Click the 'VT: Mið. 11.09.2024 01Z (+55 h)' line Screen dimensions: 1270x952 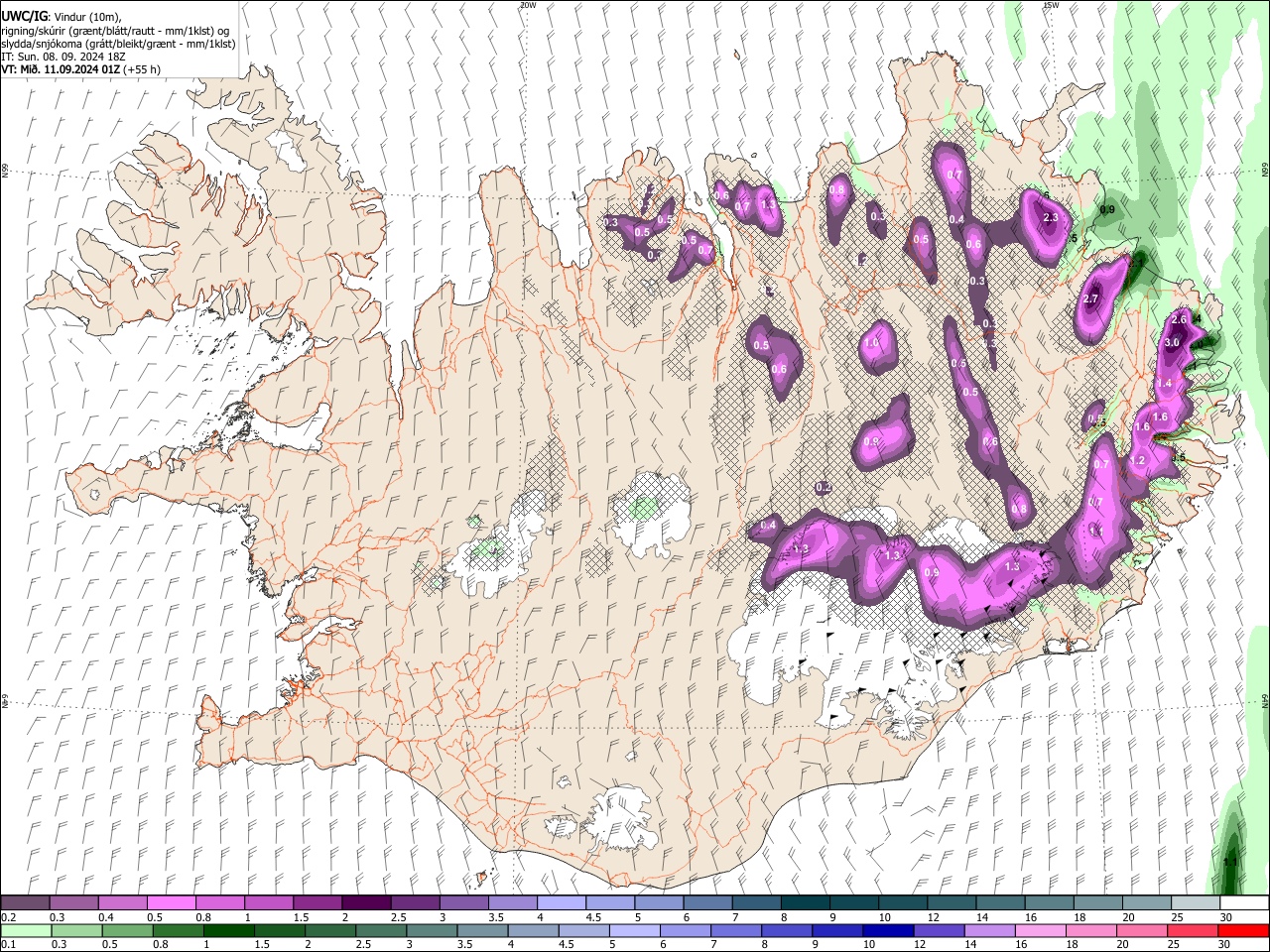point(81,70)
